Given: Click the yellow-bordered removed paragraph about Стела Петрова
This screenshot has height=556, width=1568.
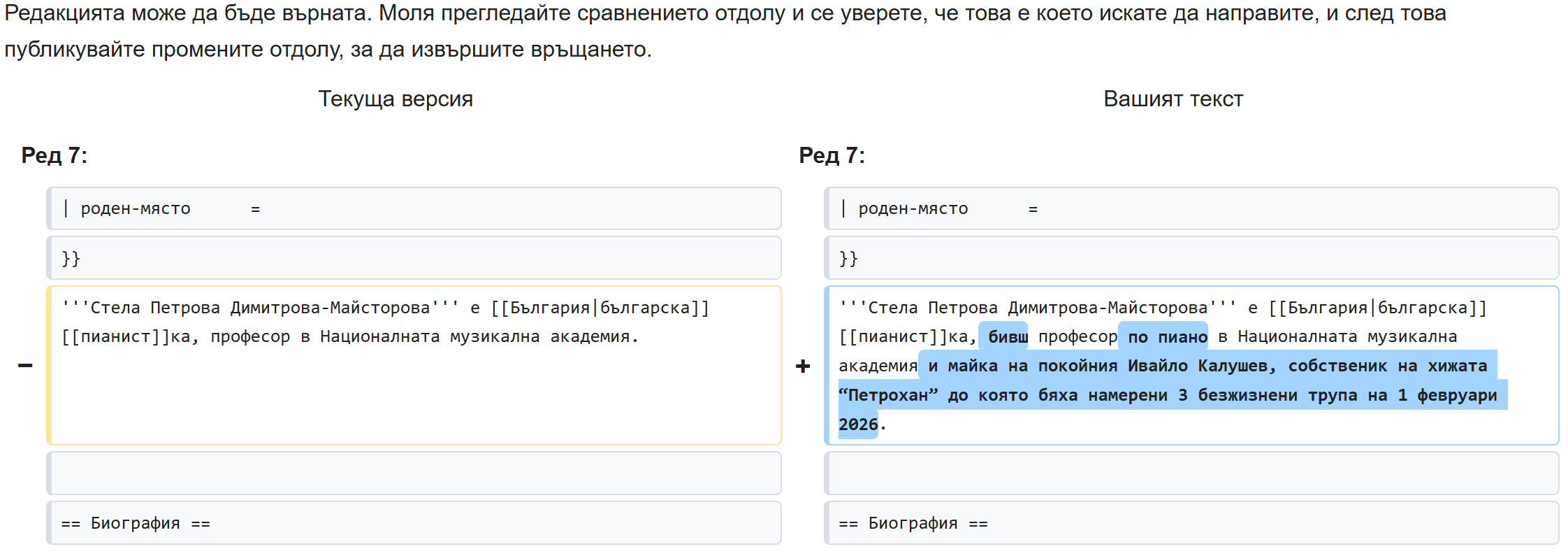Looking at the screenshot, I should pyautogui.click(x=414, y=365).
